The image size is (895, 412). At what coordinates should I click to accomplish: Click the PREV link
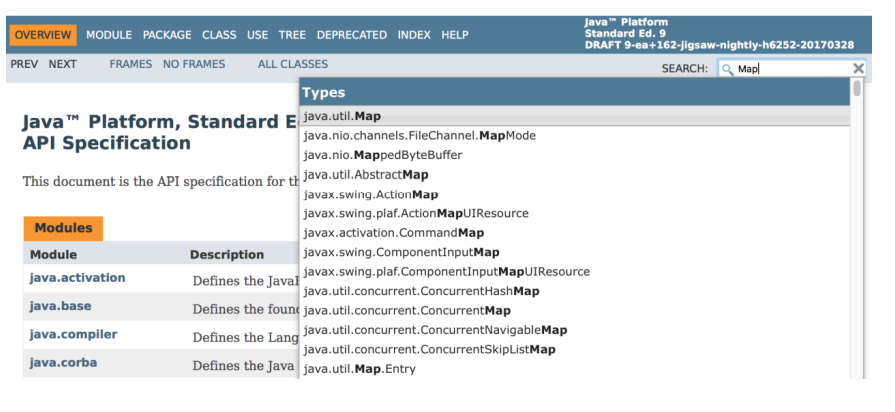tap(24, 64)
